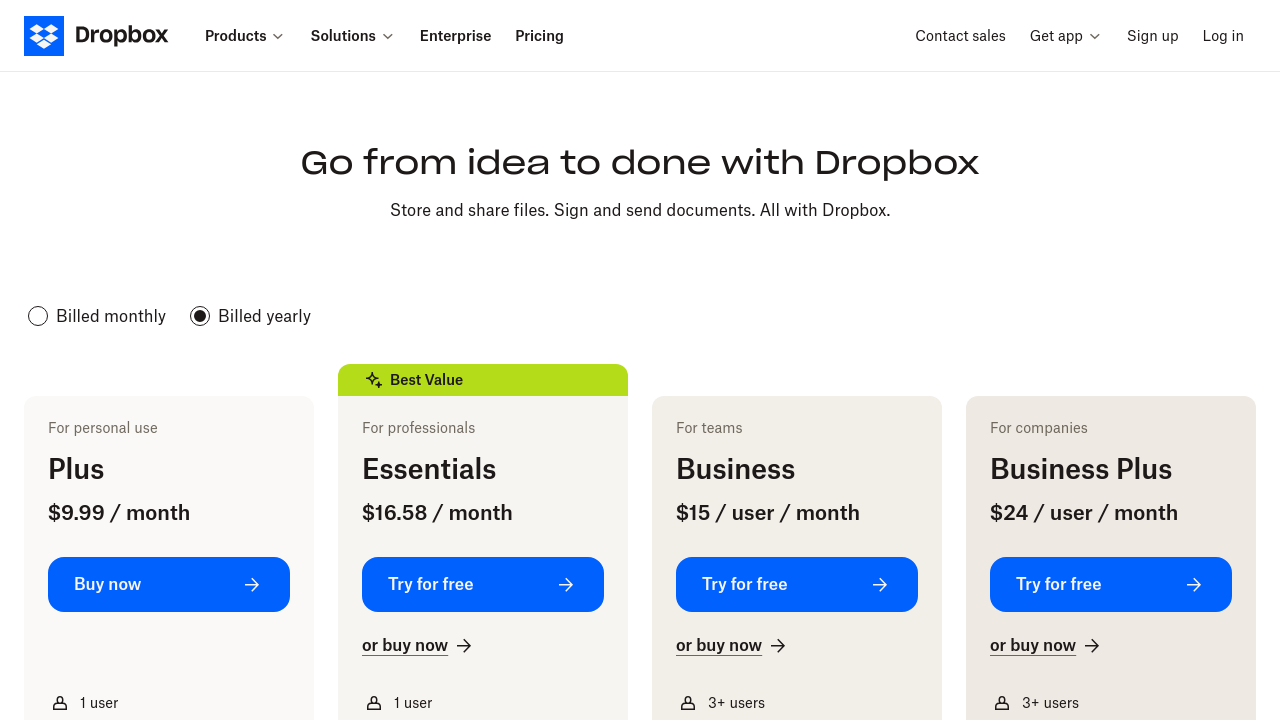Screen dimensions: 1280x720
Task: Click the Contact sales link
Action: tap(960, 36)
